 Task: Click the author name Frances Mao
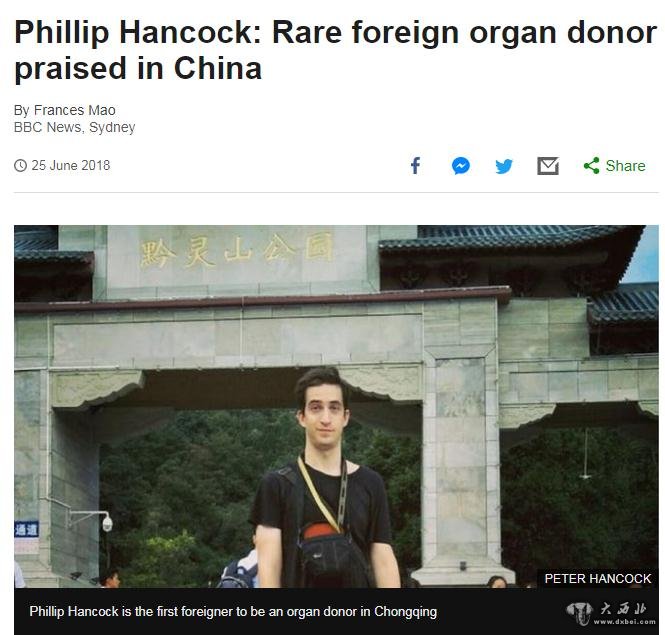point(74,110)
